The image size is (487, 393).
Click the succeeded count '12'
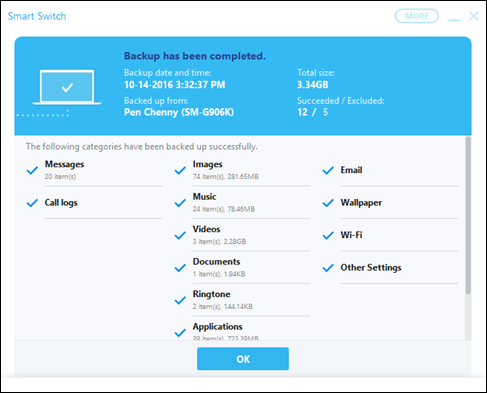302,112
